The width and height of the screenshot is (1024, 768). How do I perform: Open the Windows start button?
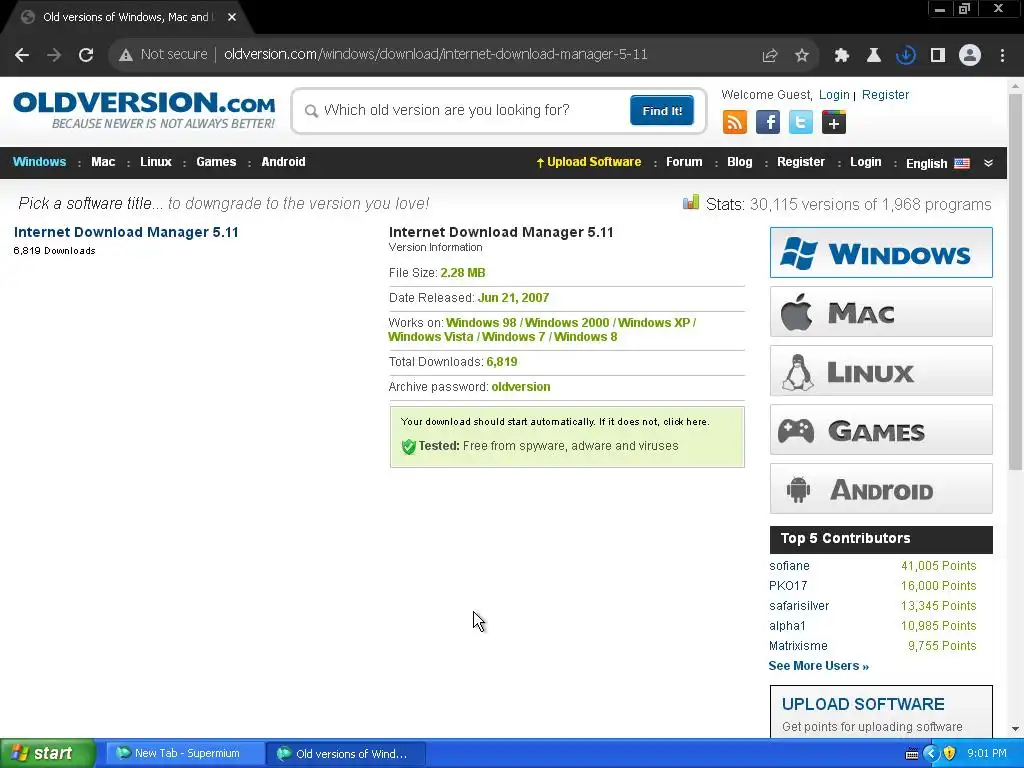point(48,754)
